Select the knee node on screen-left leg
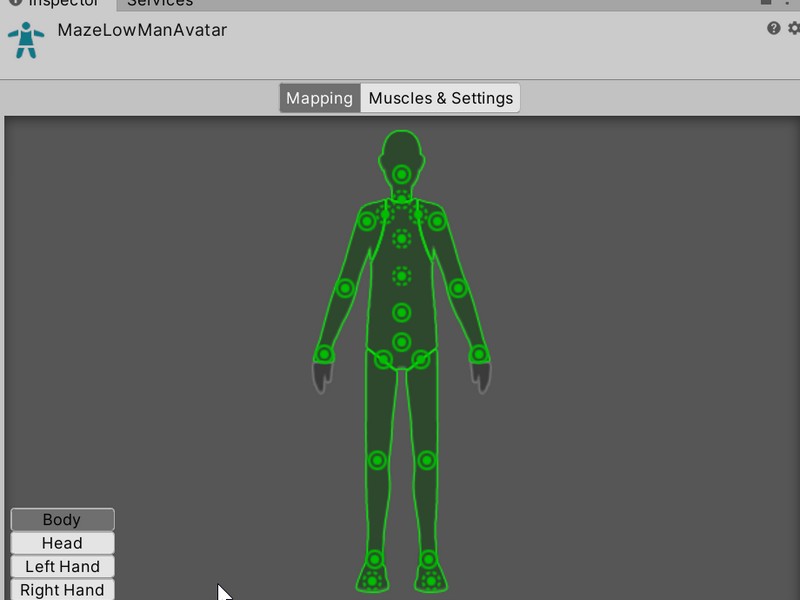Screen dimensions: 800x600 click(377, 460)
